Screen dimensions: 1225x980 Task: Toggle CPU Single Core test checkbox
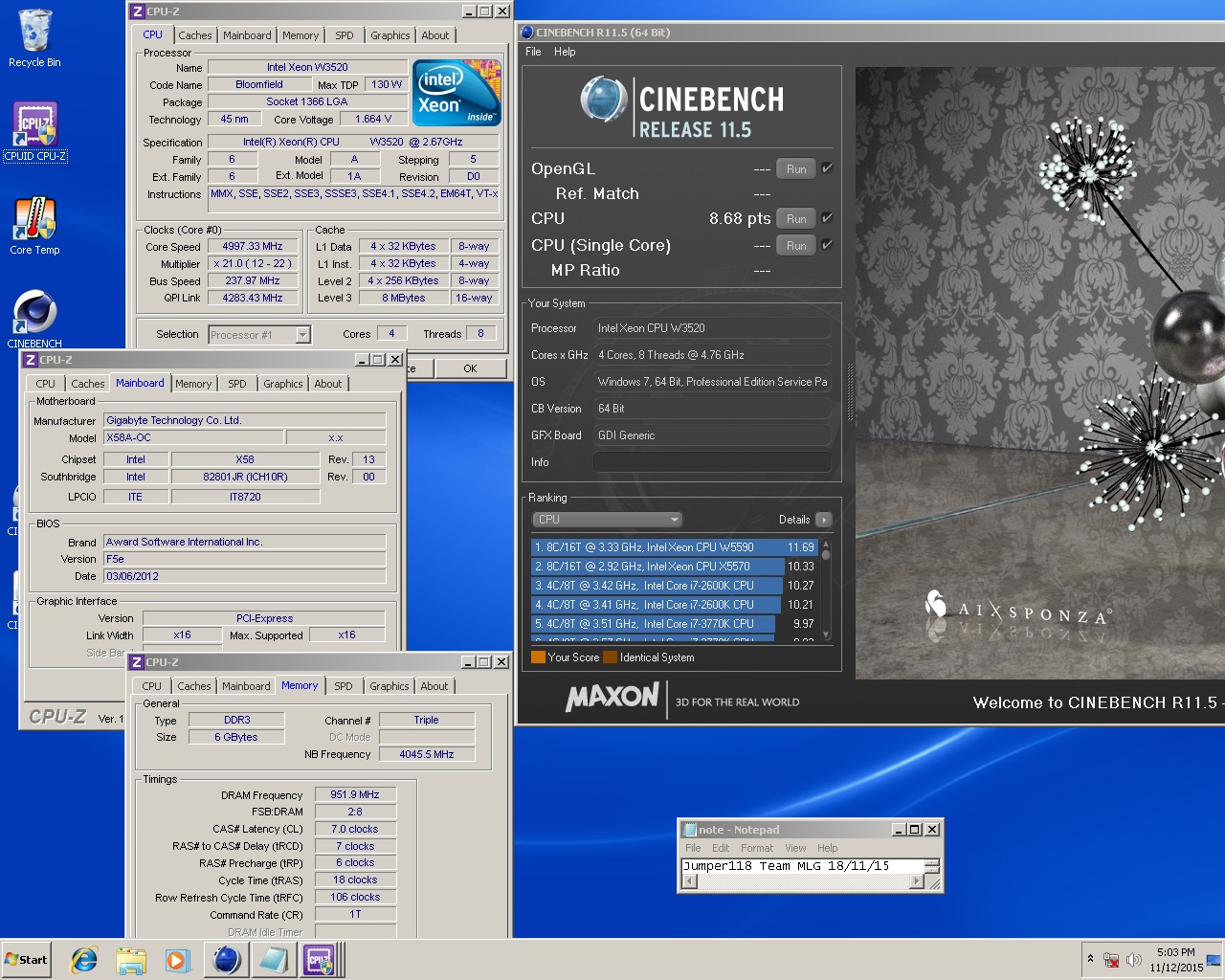tap(827, 245)
